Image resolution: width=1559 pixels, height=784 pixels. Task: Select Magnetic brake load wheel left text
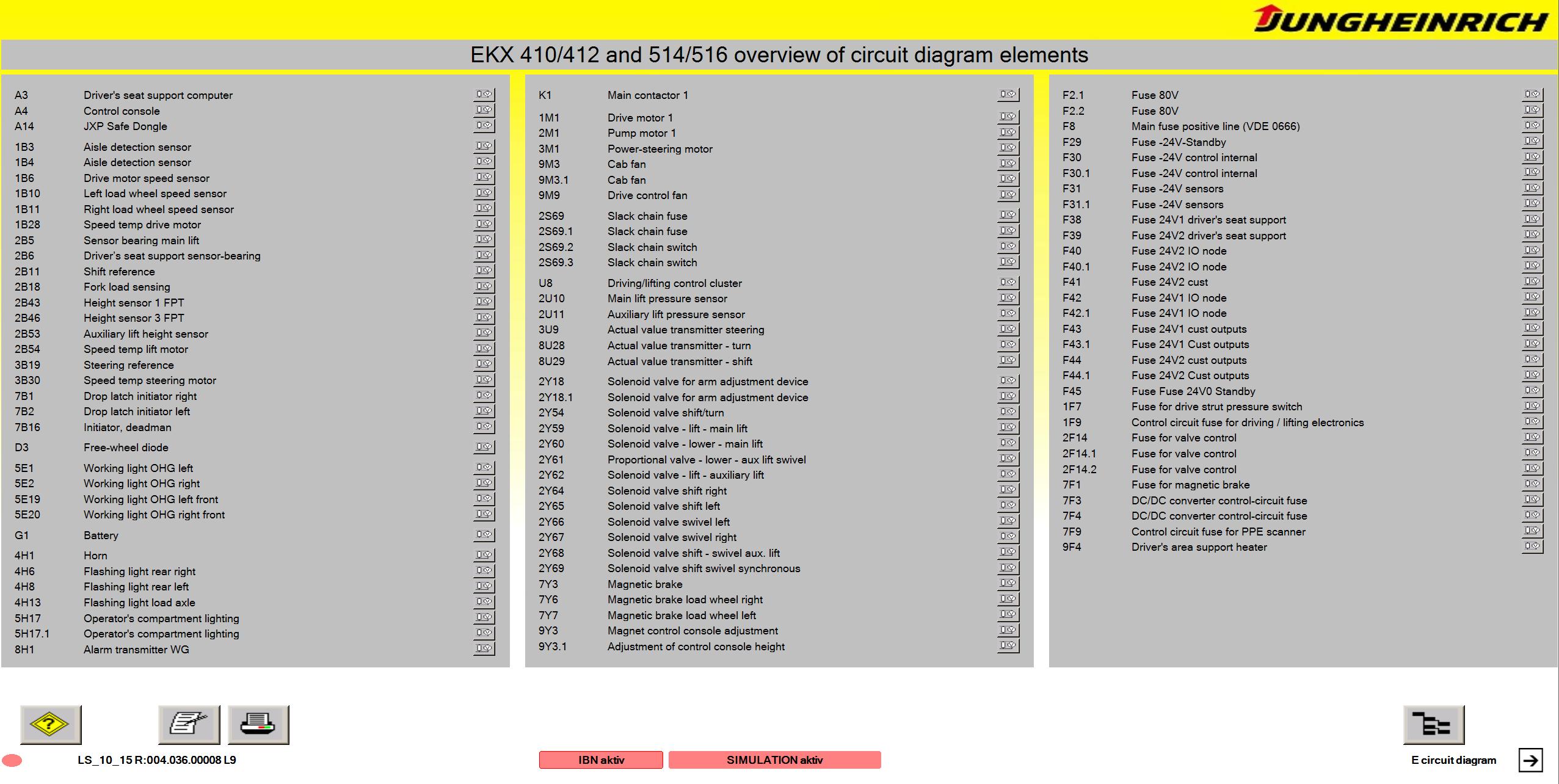(681, 615)
